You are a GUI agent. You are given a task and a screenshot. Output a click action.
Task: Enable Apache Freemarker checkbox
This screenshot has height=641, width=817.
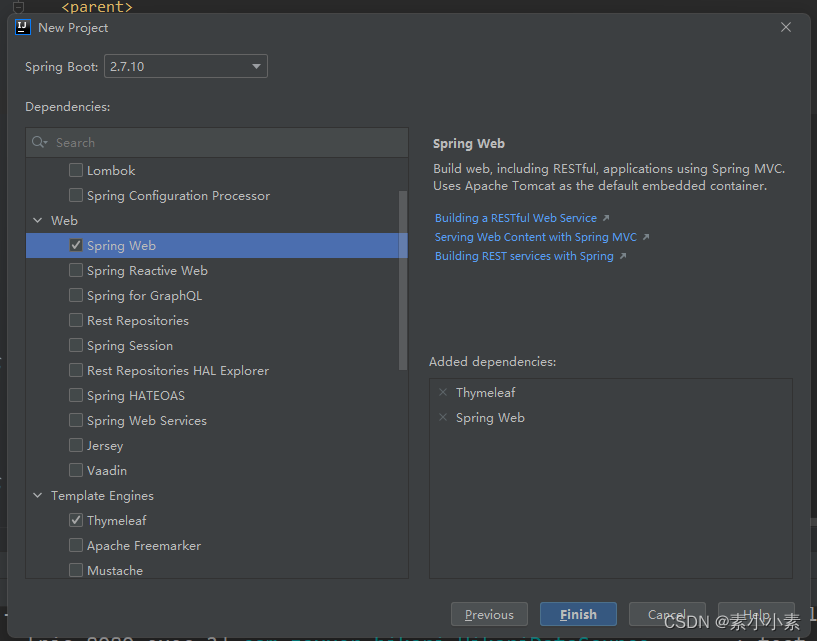(76, 546)
